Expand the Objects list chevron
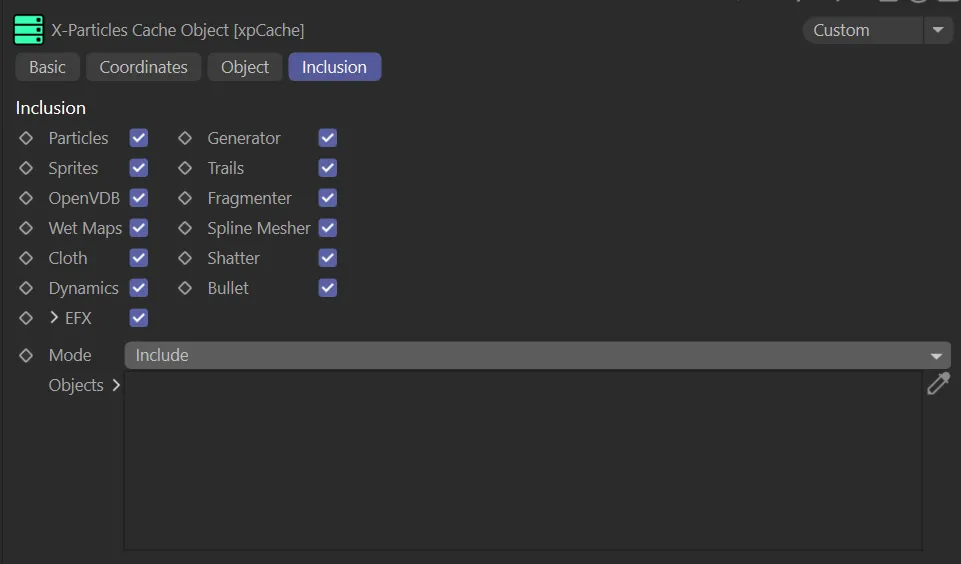 pos(116,385)
